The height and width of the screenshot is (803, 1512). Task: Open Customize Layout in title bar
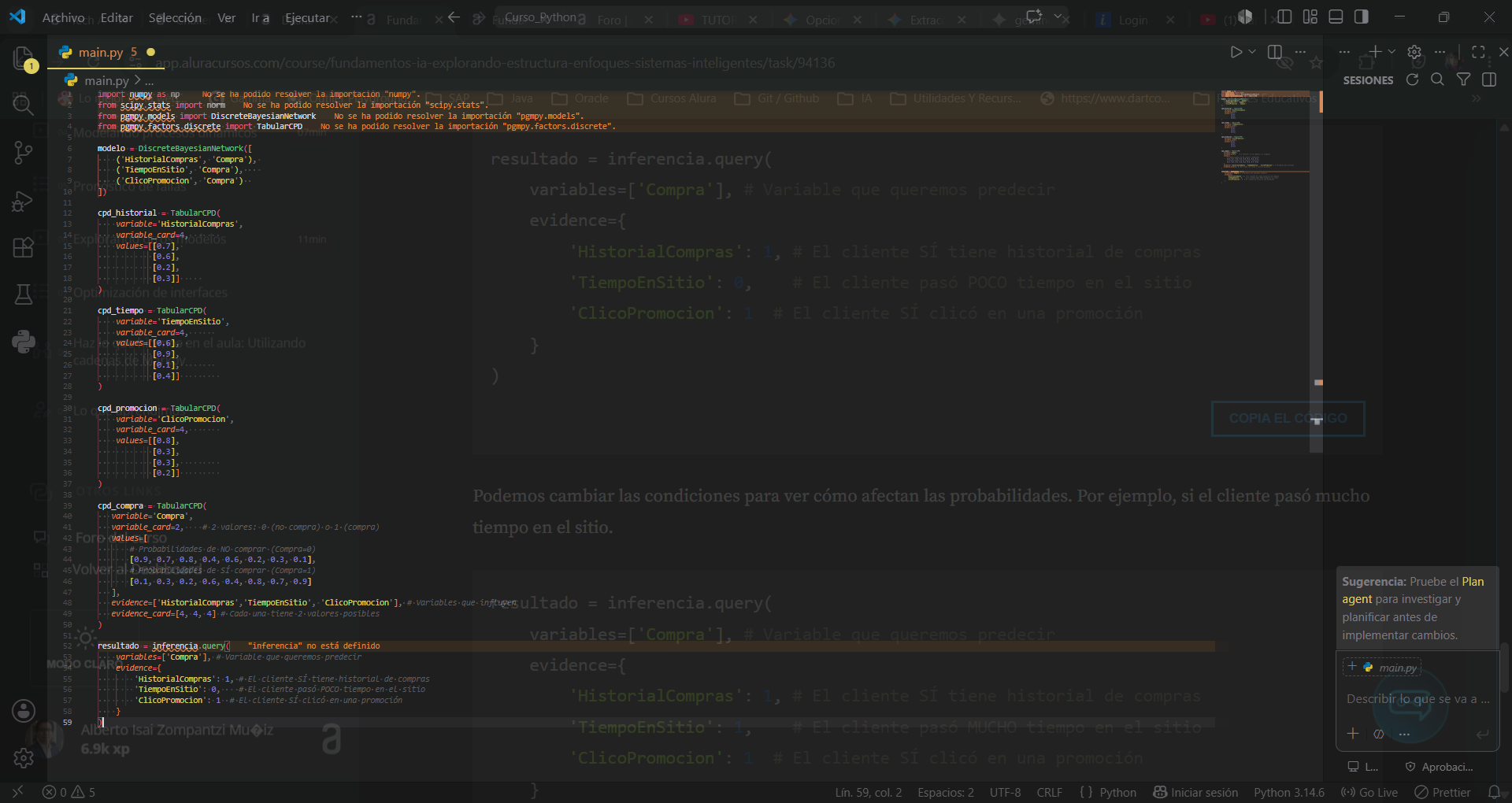(x=1310, y=17)
